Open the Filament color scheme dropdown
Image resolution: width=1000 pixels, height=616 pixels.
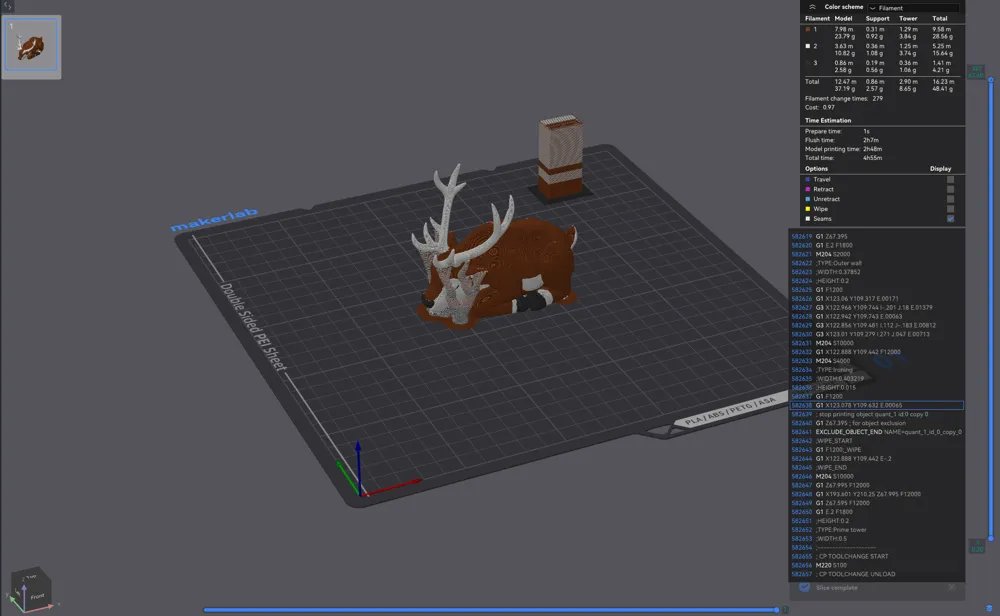tap(915, 8)
